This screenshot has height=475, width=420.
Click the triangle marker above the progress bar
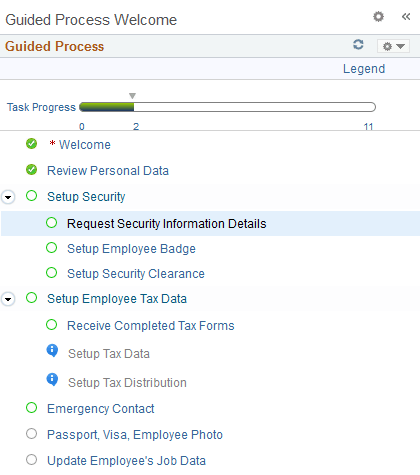[x=132, y=96]
